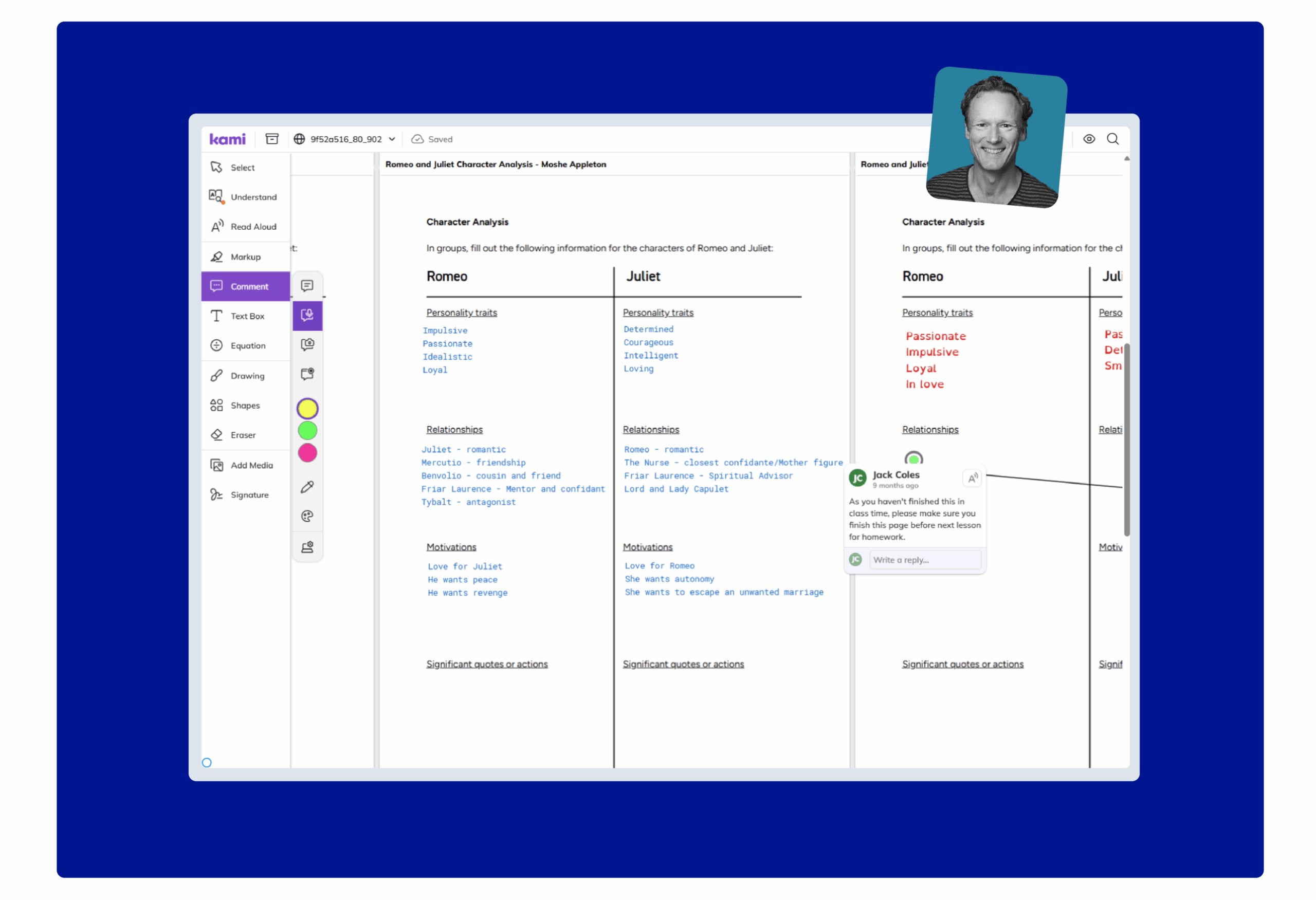Click 'Lord and Lady Capulet' annotation

coord(675,489)
